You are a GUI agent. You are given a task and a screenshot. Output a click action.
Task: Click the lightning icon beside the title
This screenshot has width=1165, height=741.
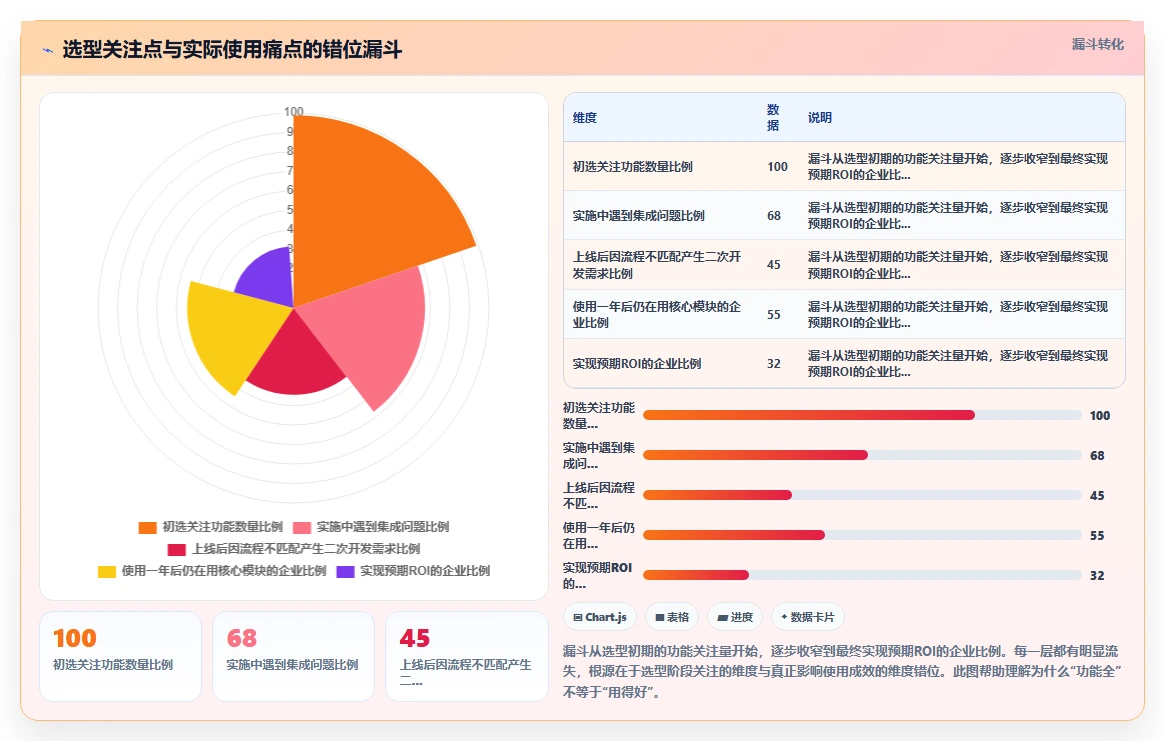click(48, 51)
